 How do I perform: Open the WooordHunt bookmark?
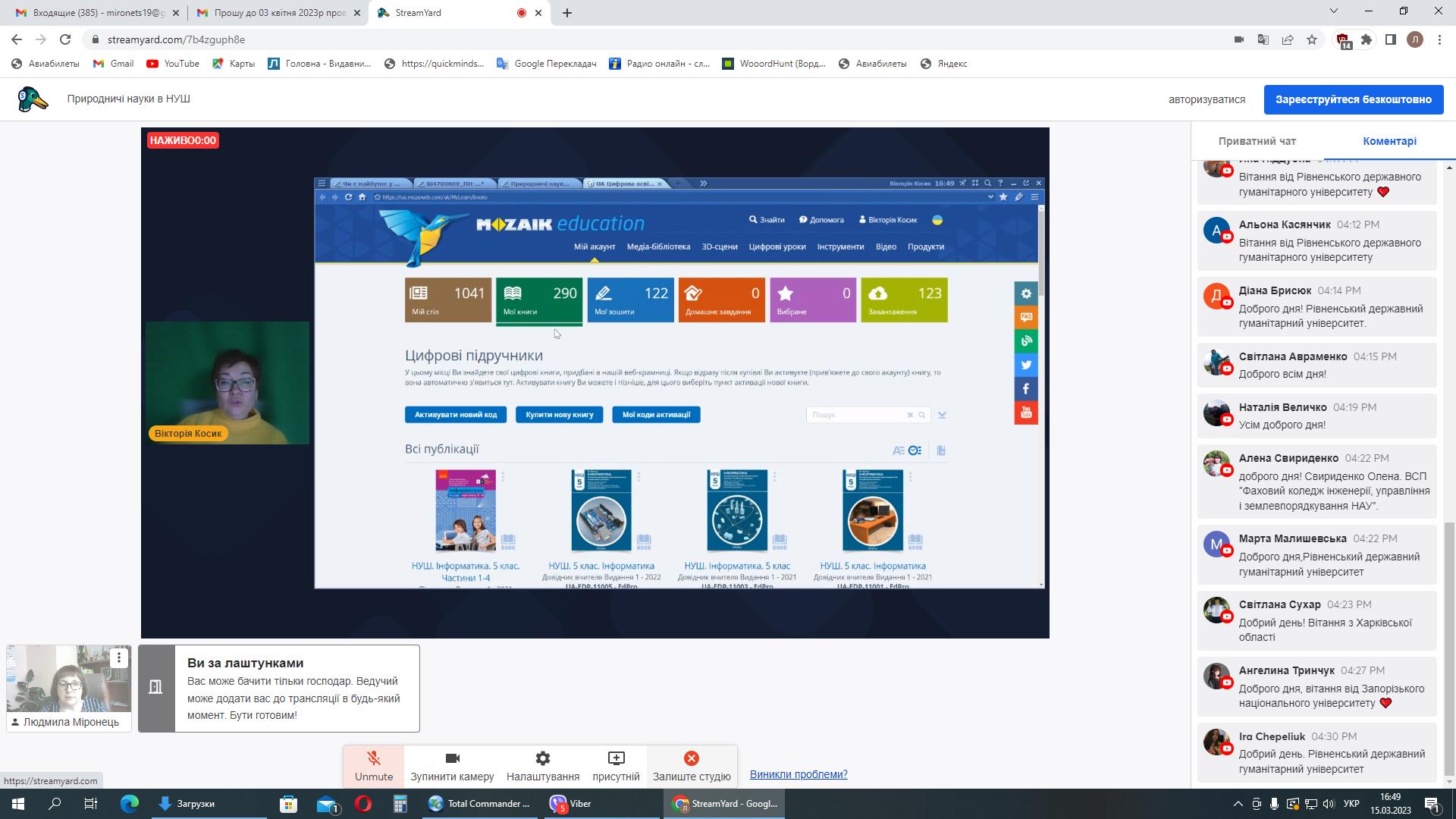click(x=773, y=64)
